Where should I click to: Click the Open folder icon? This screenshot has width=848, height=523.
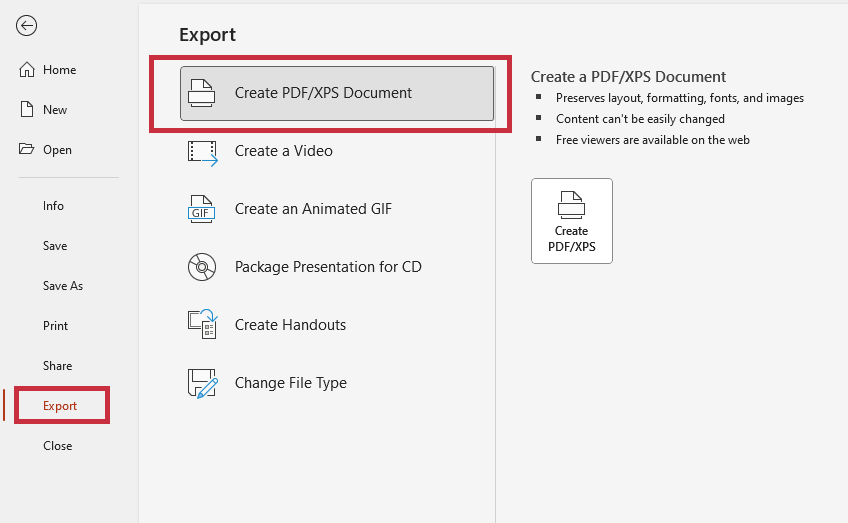pos(27,150)
